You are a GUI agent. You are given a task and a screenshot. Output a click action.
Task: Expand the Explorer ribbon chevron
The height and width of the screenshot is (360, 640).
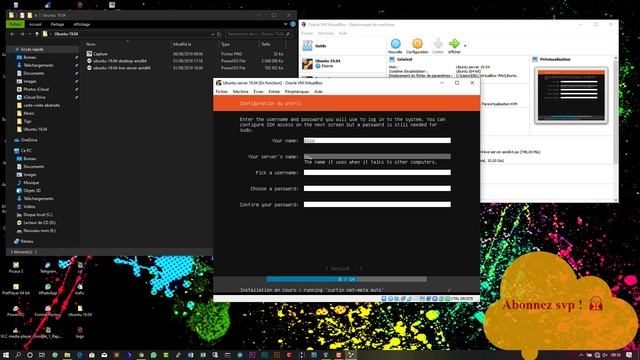pos(285,24)
